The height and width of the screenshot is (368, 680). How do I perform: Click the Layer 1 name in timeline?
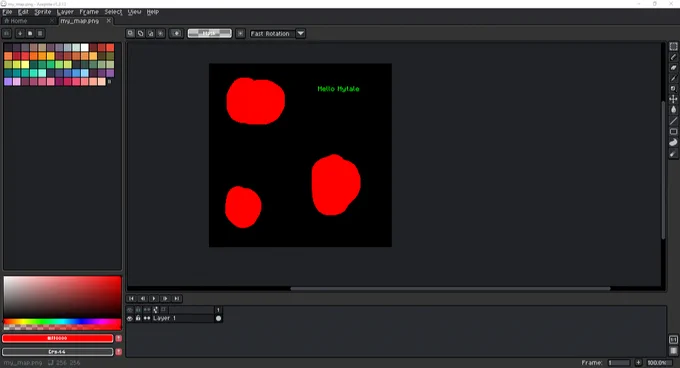pyautogui.click(x=164, y=319)
